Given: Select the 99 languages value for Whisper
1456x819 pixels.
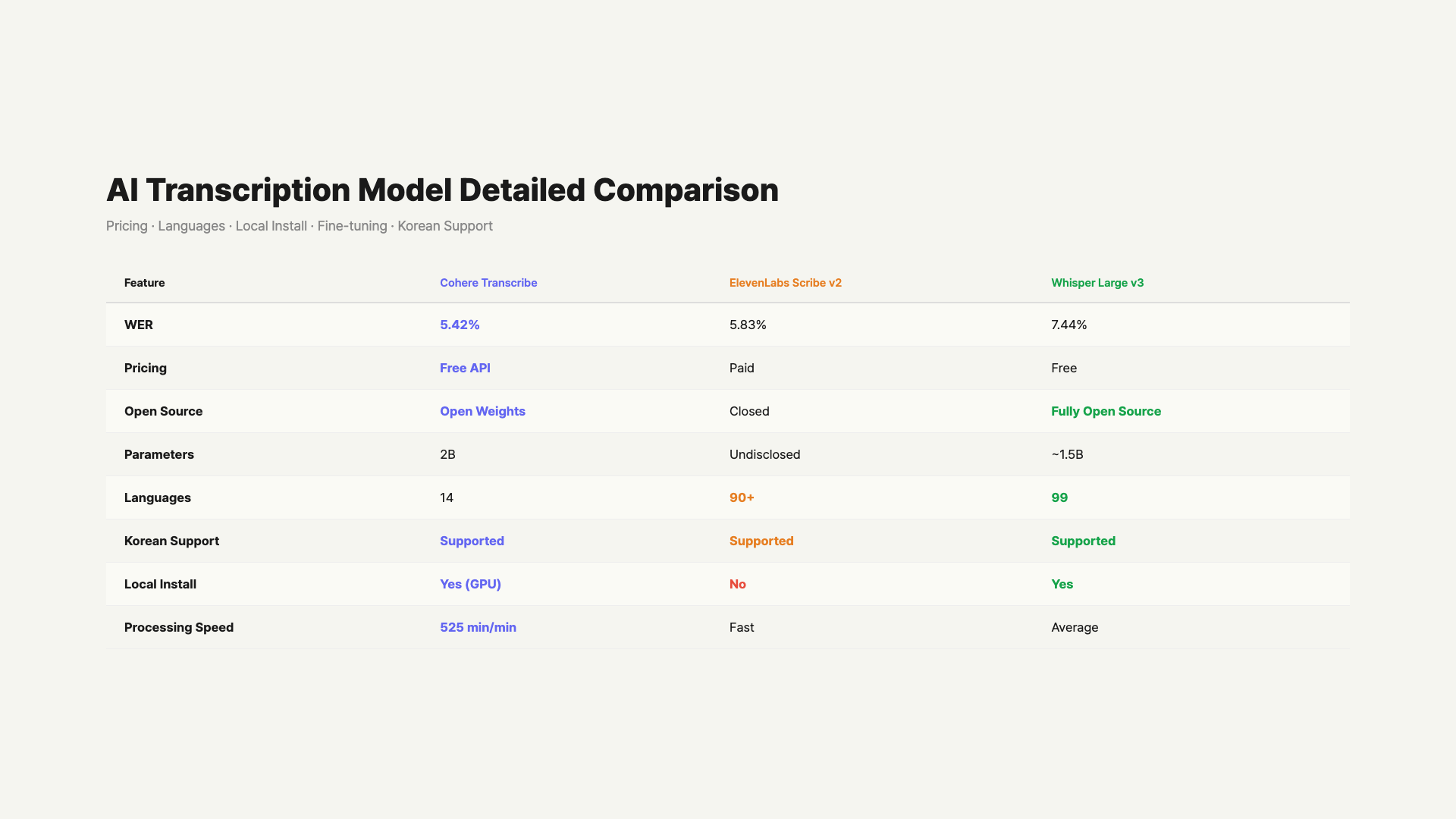Looking at the screenshot, I should click(1059, 497).
